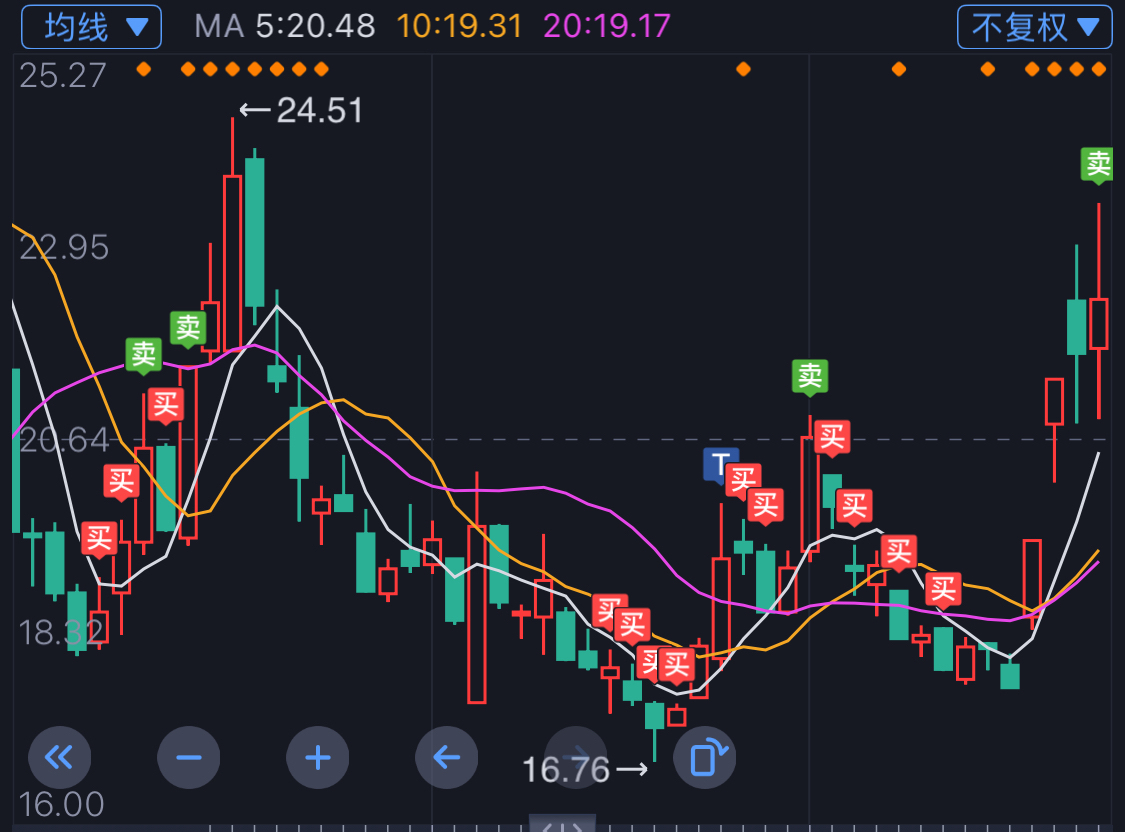Rotate the chart to landscape with the rotate icon
1125x832 pixels.
click(x=705, y=757)
